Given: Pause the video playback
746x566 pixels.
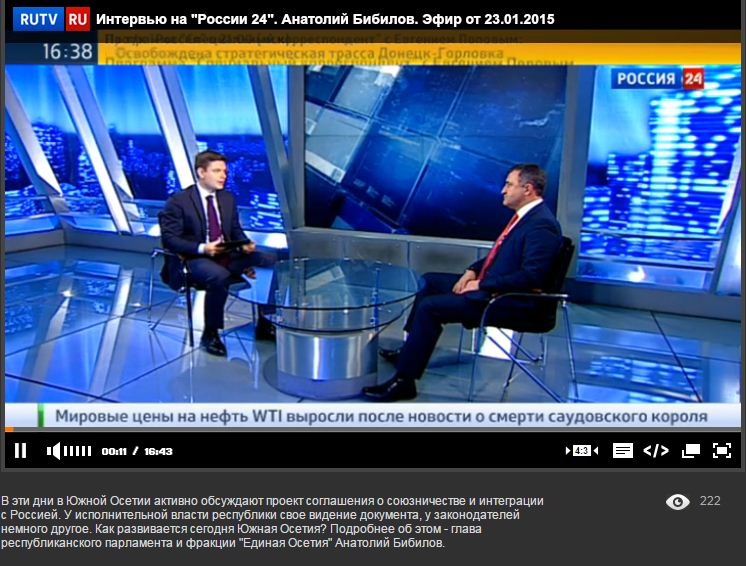Looking at the screenshot, I should pyautogui.click(x=20, y=450).
